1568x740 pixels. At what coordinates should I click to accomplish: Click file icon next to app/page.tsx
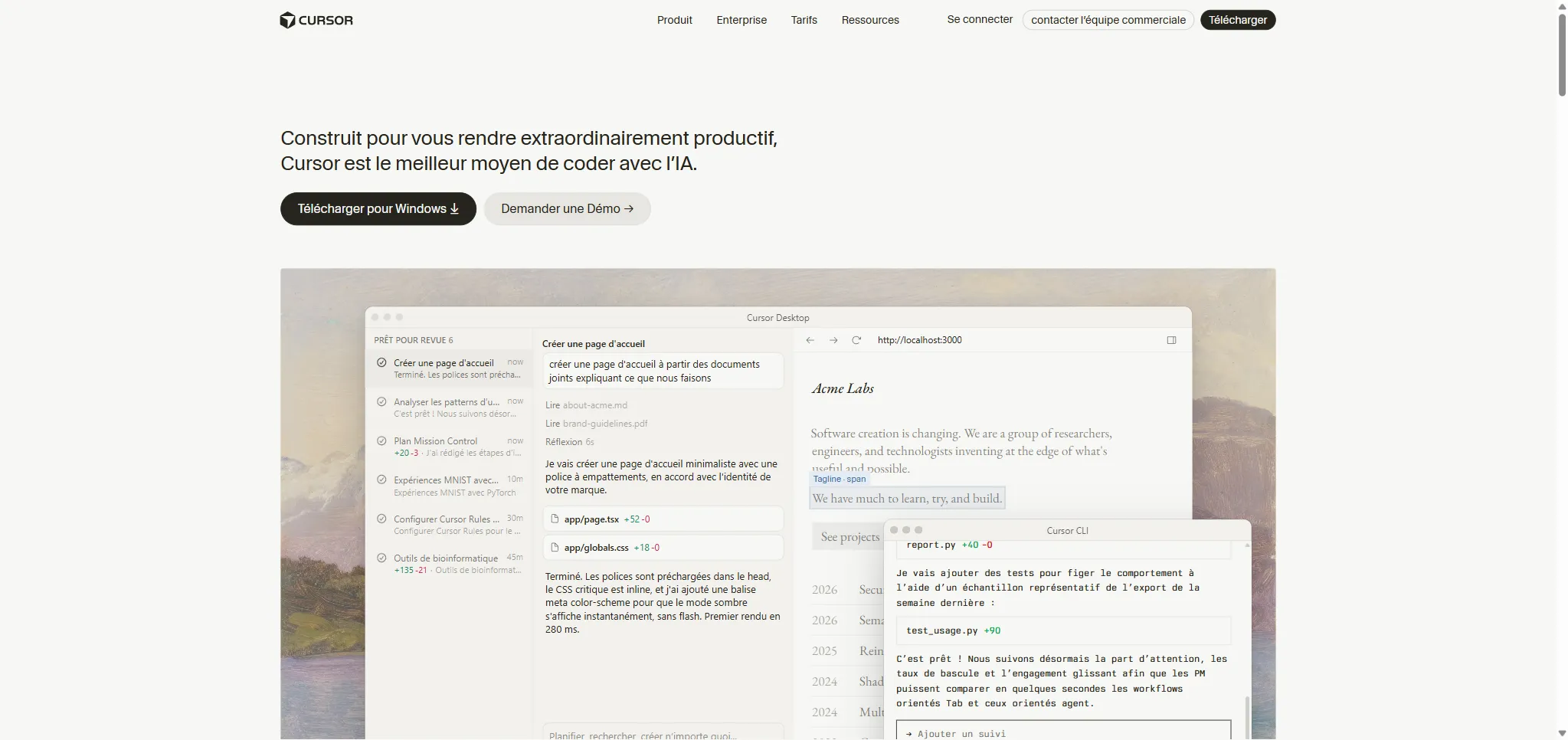point(555,519)
